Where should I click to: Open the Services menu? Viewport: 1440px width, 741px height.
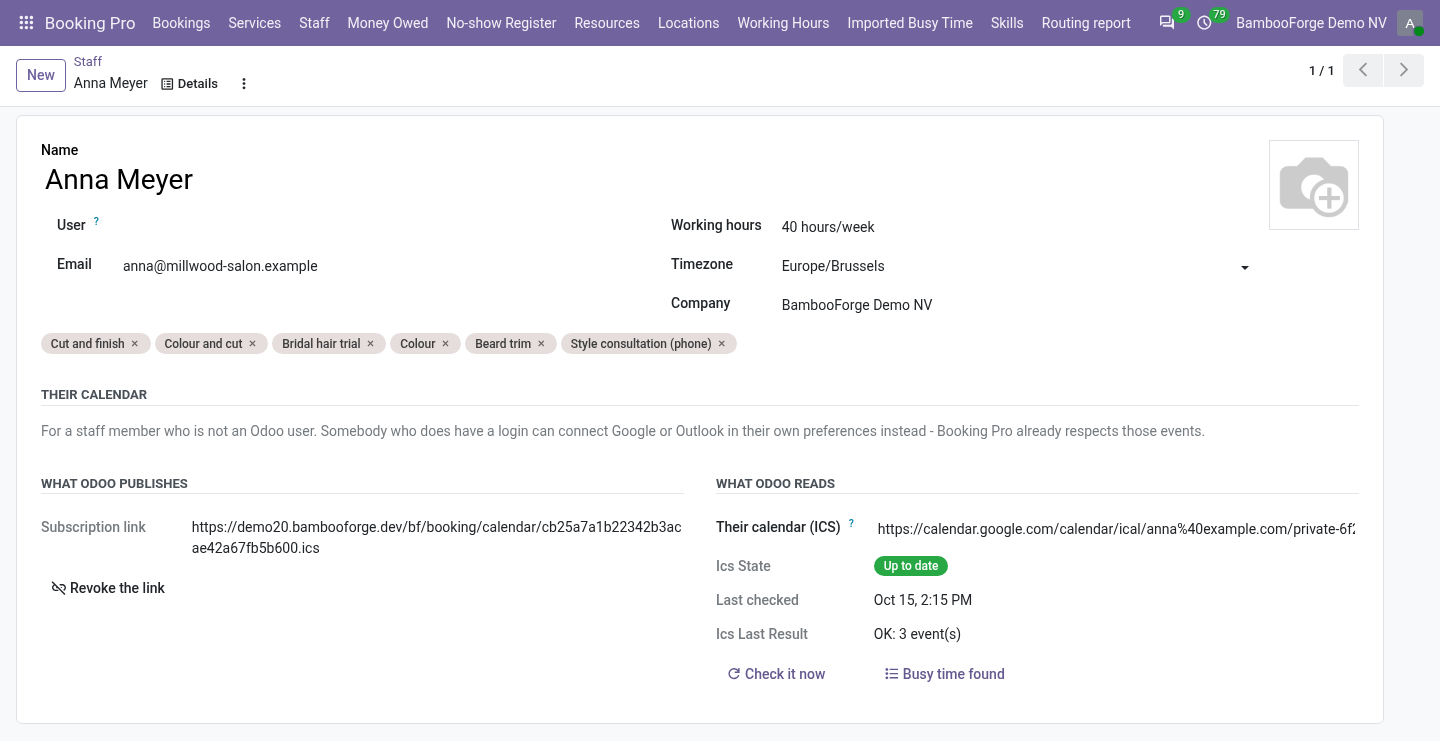(x=254, y=22)
